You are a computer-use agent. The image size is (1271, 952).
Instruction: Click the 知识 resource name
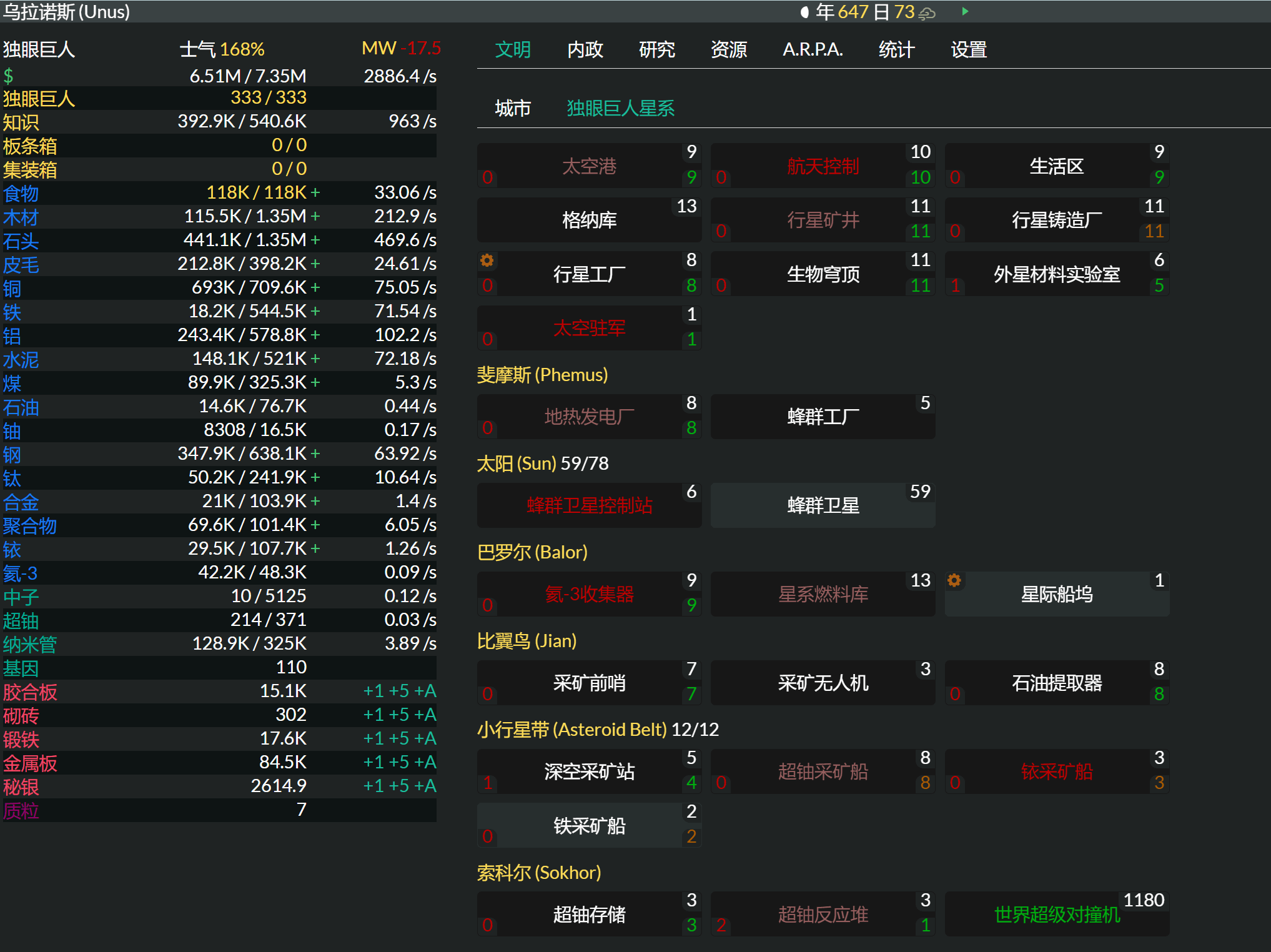[21, 122]
